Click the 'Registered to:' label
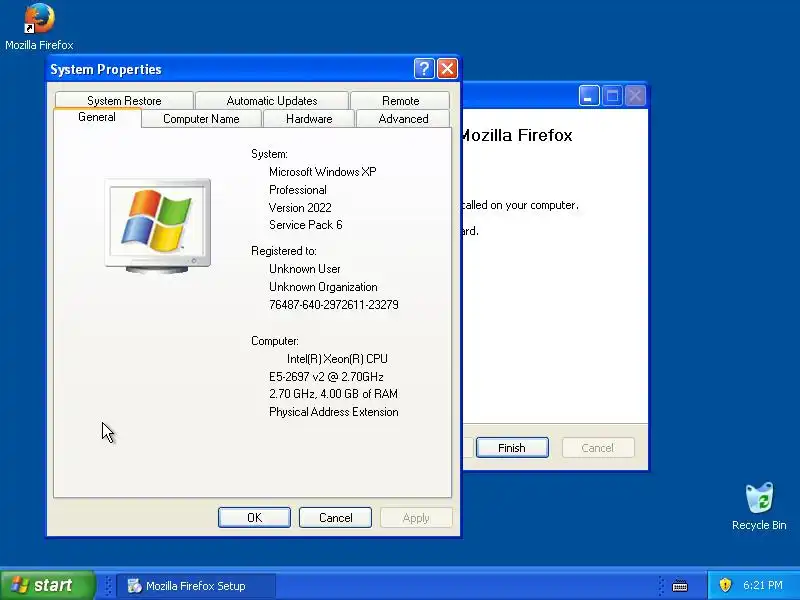Image resolution: width=800 pixels, height=600 pixels. [x=284, y=251]
